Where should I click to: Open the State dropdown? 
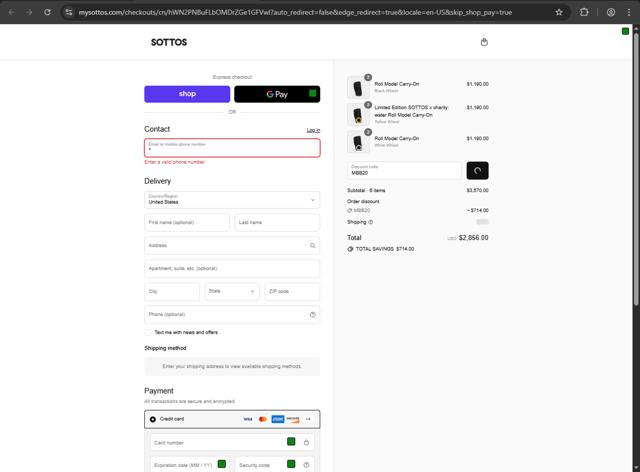tap(232, 292)
